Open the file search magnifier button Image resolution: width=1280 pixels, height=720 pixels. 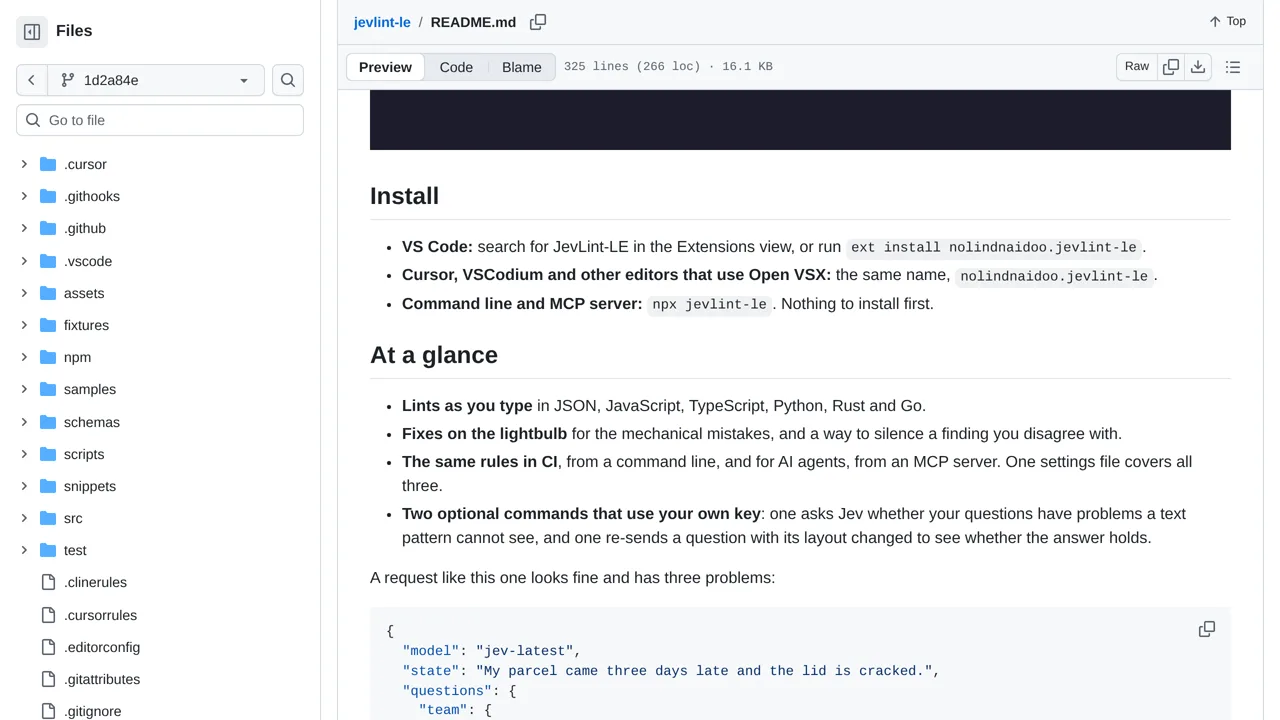click(x=288, y=80)
